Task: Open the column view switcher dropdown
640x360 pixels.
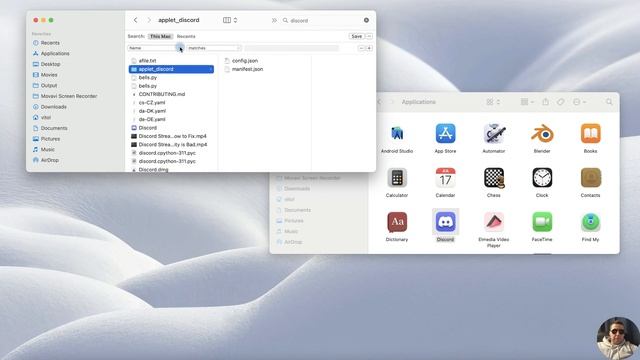Action: 230,20
